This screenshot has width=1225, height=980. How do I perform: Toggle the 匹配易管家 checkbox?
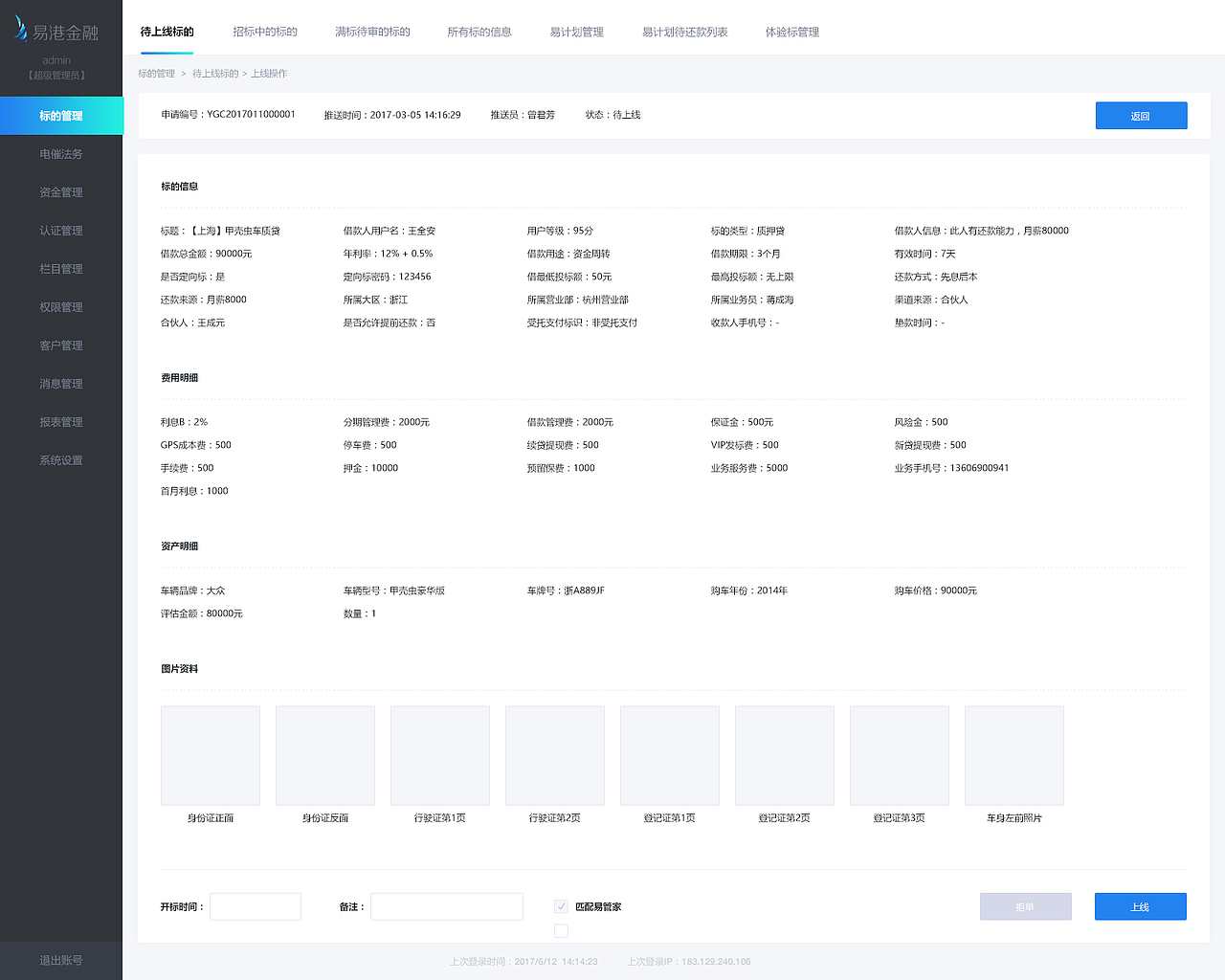coord(562,906)
